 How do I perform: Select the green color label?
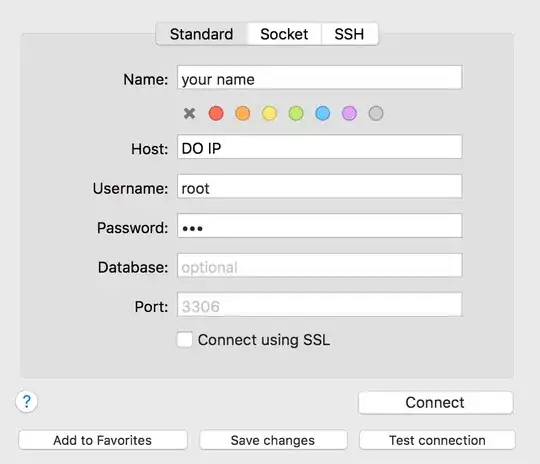click(296, 113)
